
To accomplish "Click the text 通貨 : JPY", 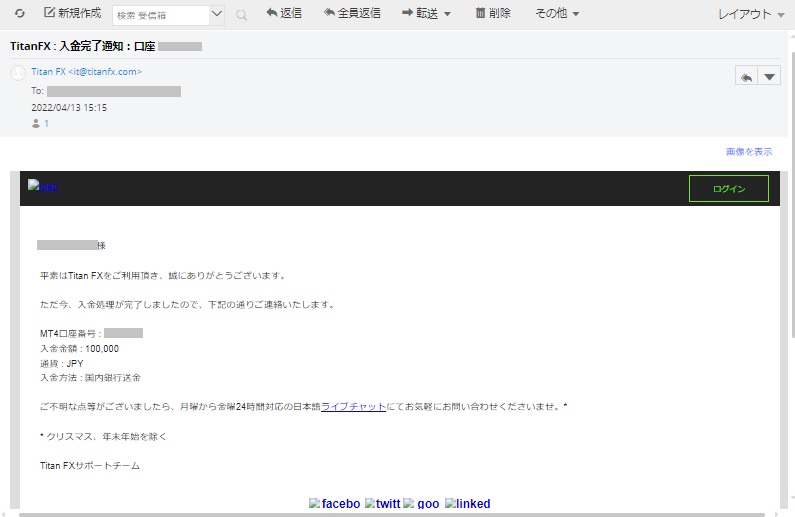I will coord(62,363).
